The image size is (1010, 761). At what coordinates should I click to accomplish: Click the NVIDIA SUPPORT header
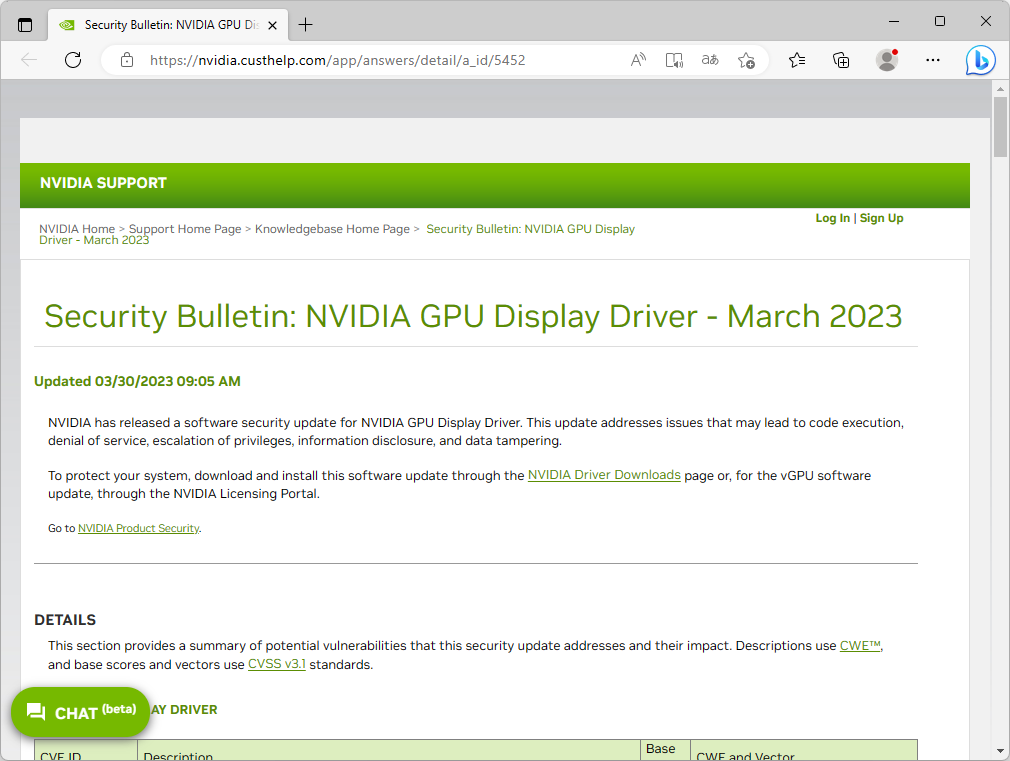(103, 183)
